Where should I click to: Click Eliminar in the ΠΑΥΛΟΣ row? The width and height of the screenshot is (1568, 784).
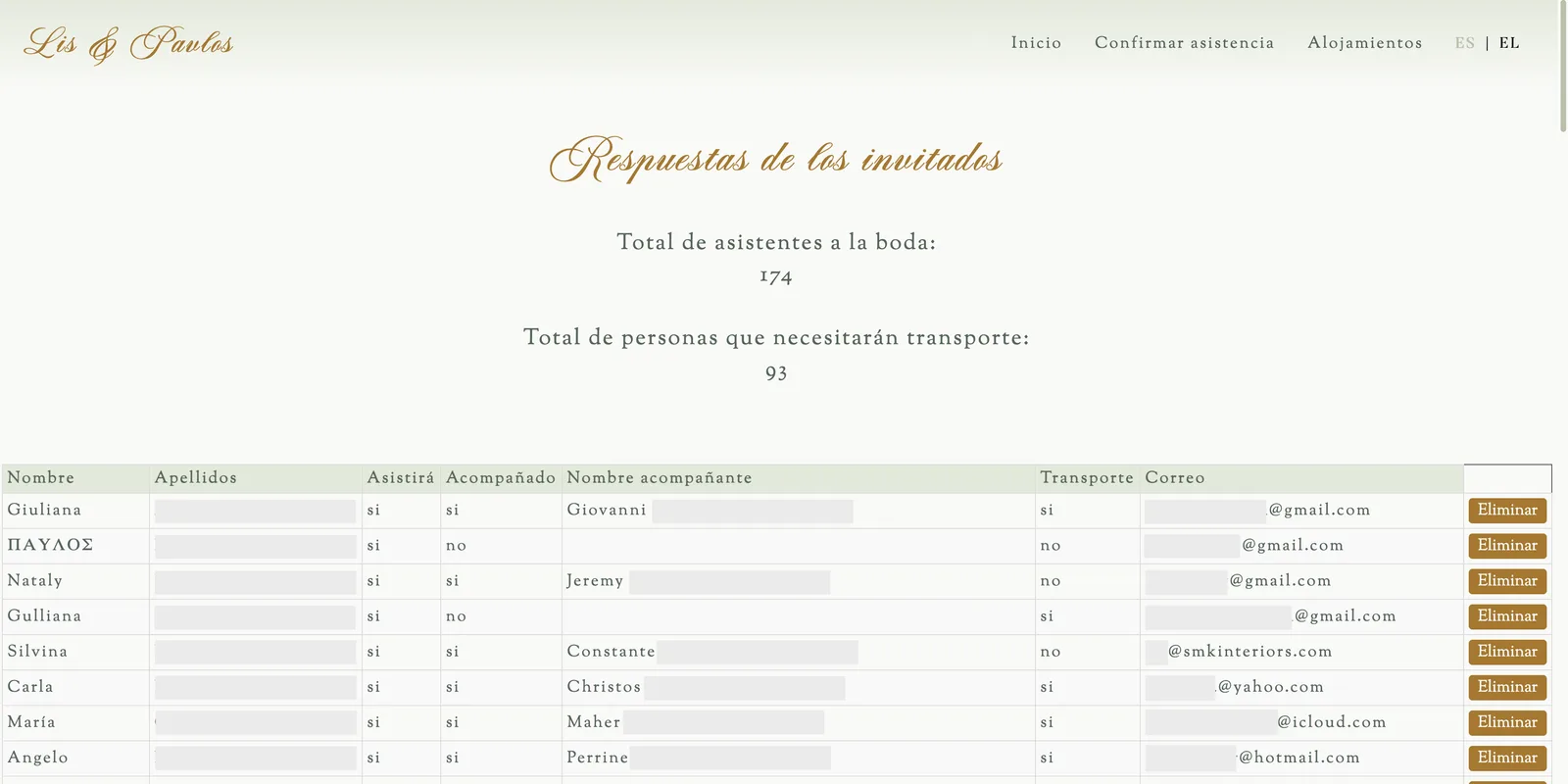tap(1507, 546)
